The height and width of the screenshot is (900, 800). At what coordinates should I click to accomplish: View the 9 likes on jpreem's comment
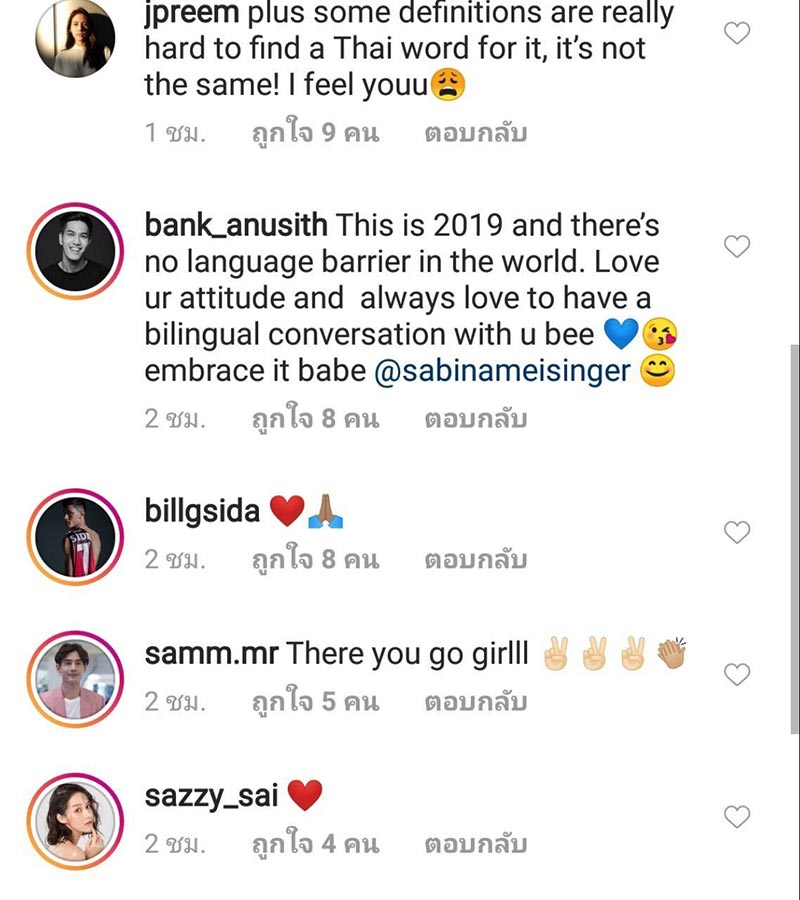(315, 133)
